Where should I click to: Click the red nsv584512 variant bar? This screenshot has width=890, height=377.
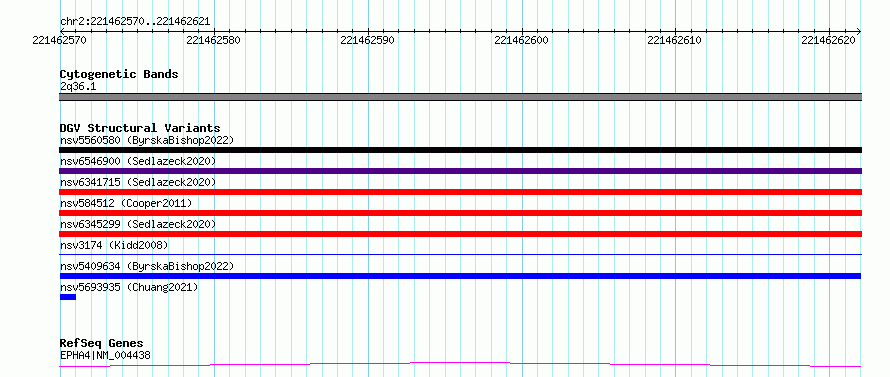coord(460,213)
